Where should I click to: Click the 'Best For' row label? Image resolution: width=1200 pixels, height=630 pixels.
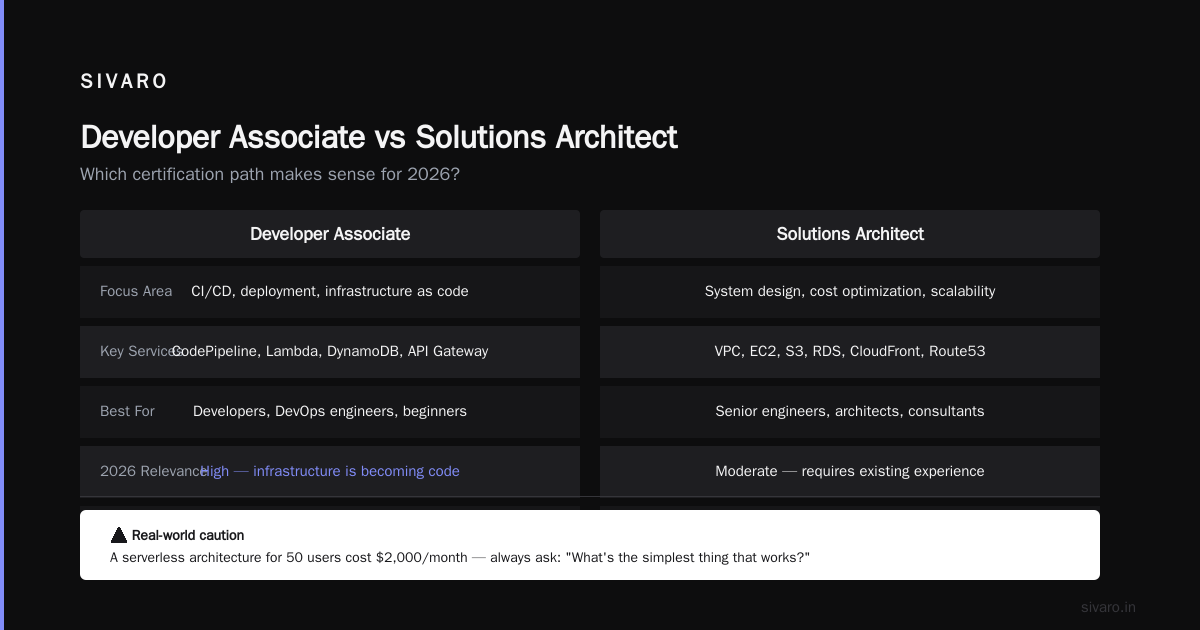[x=127, y=411]
